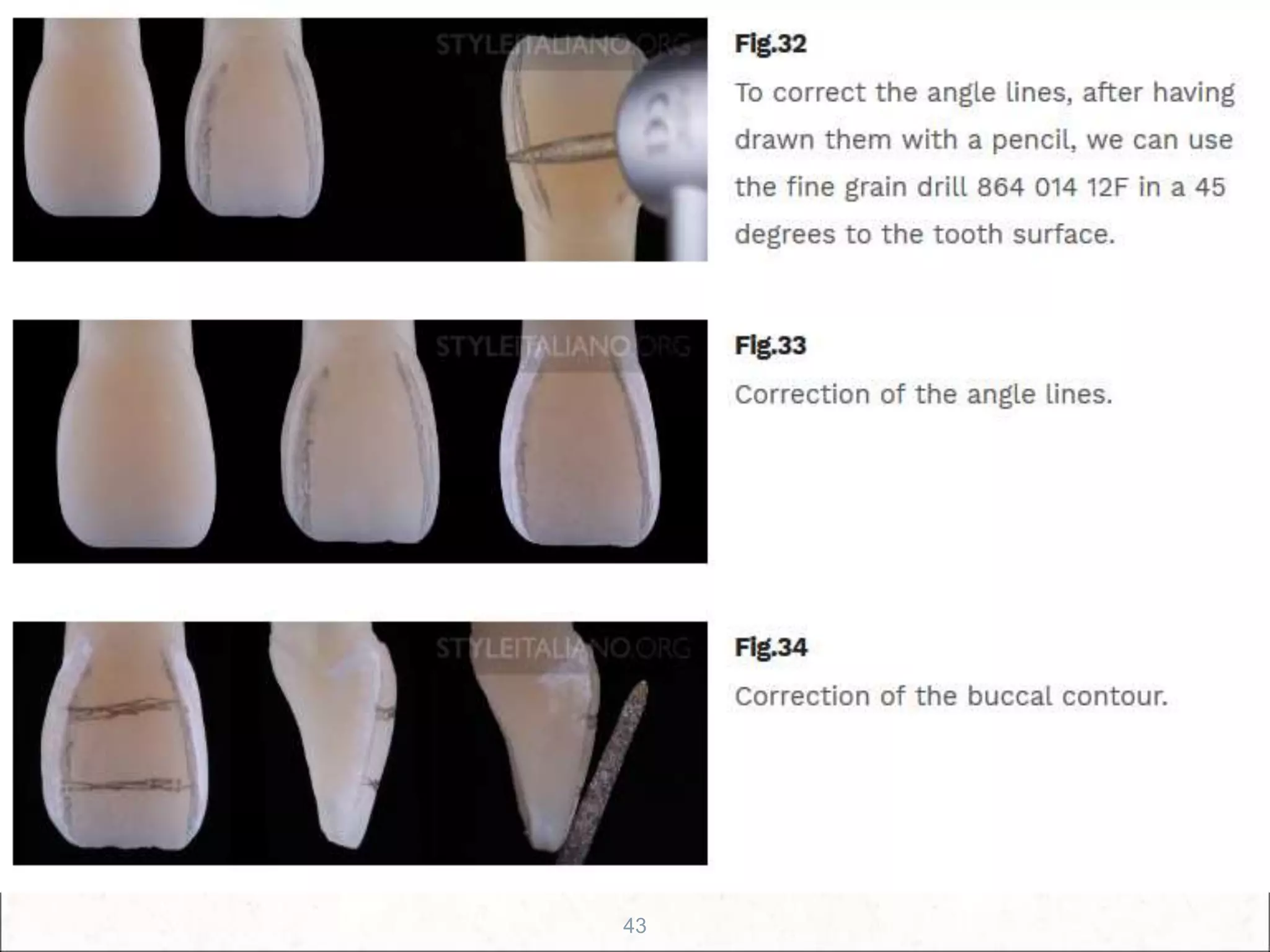Image resolution: width=1270 pixels, height=952 pixels.
Task: Select the Fig.32 heading label
Action: (x=771, y=43)
